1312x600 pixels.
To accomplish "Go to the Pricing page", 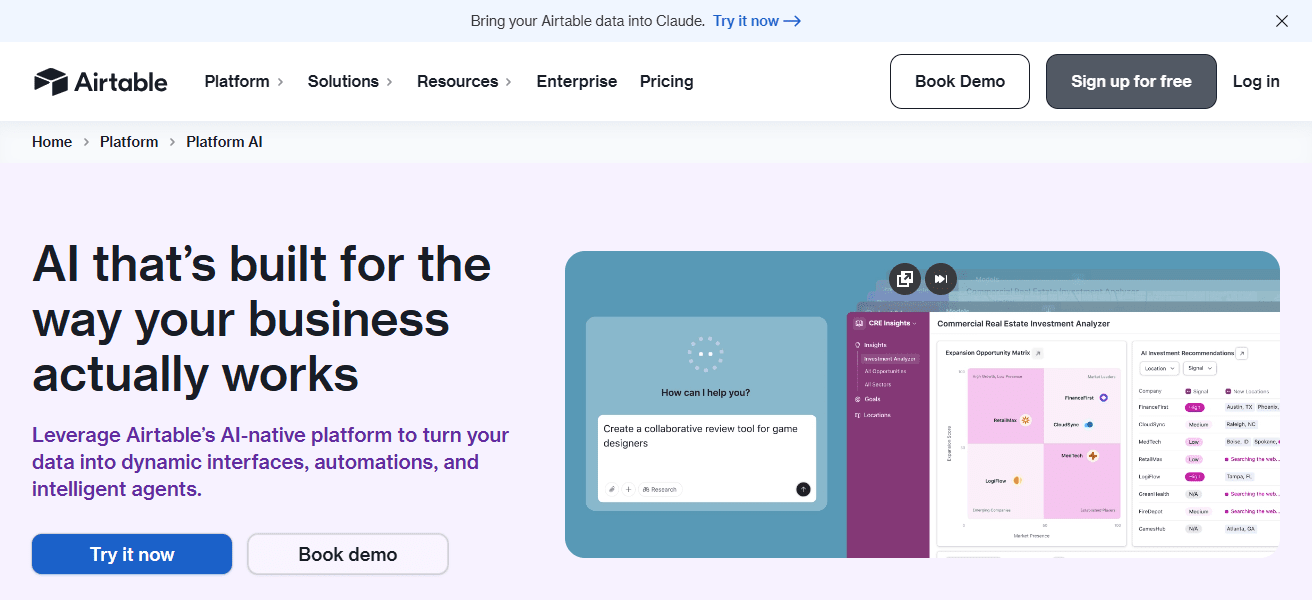I will [667, 82].
